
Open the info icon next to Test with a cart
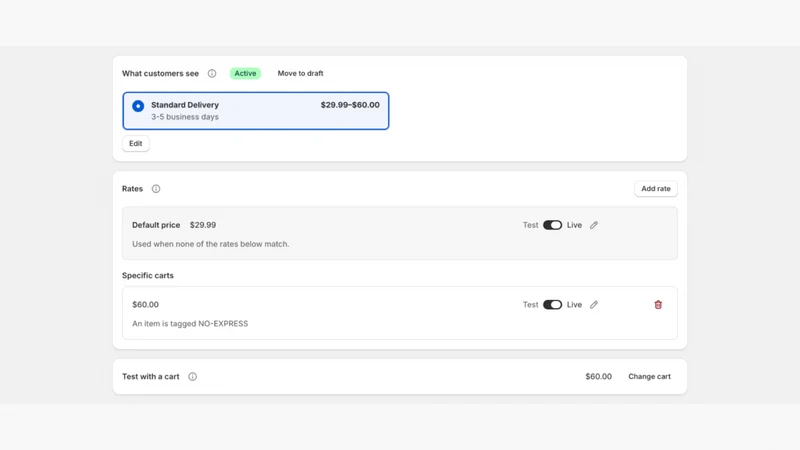(192, 377)
